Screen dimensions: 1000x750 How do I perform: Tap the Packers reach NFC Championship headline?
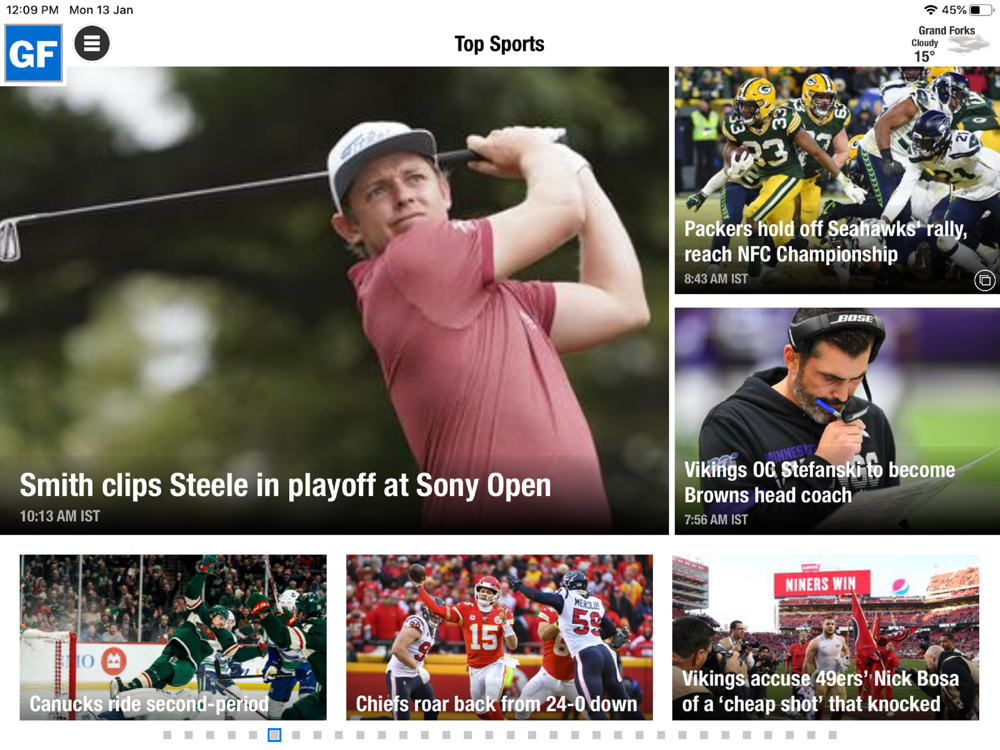(x=825, y=241)
